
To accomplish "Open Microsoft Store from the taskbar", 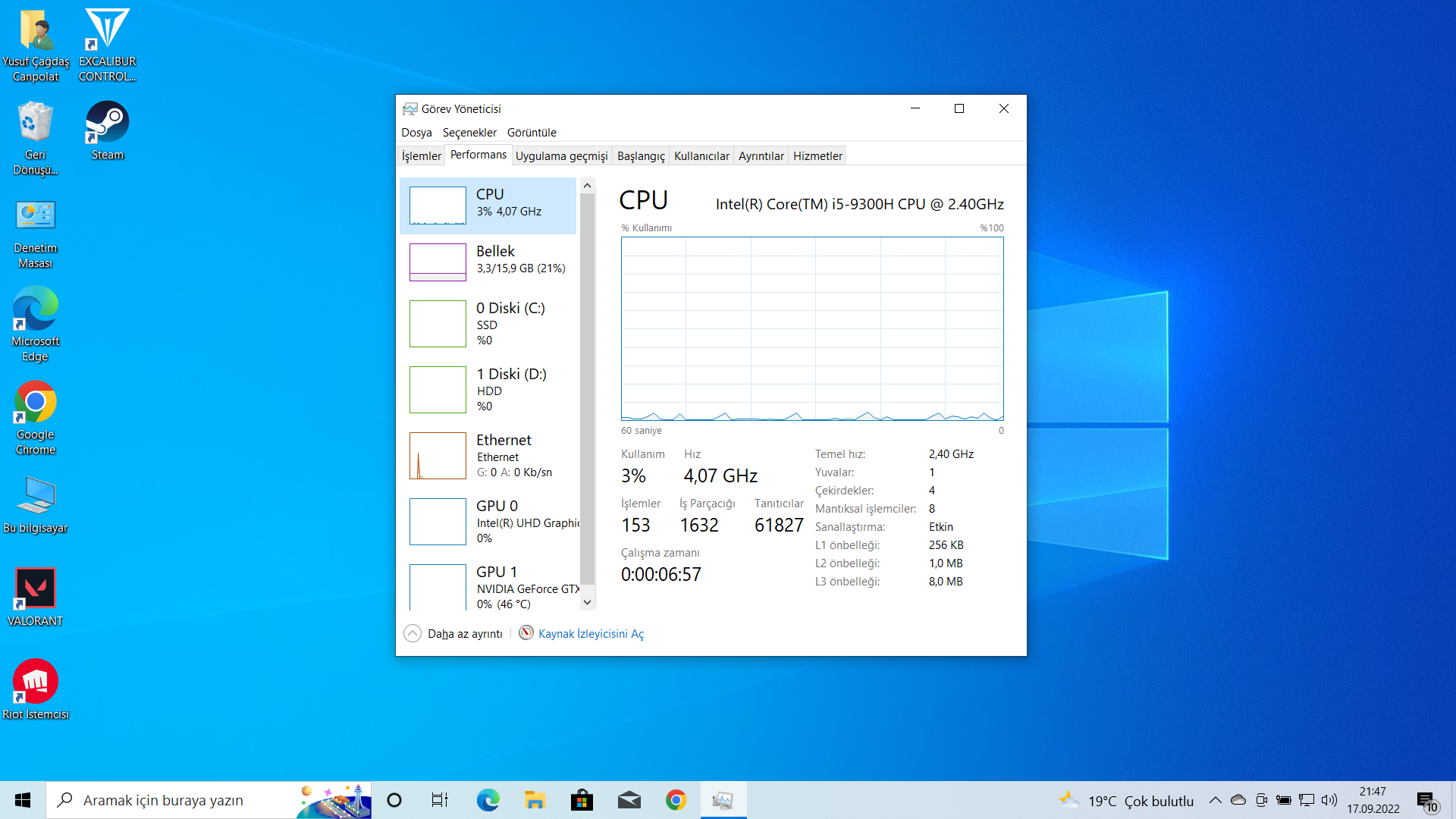I will pos(582,800).
